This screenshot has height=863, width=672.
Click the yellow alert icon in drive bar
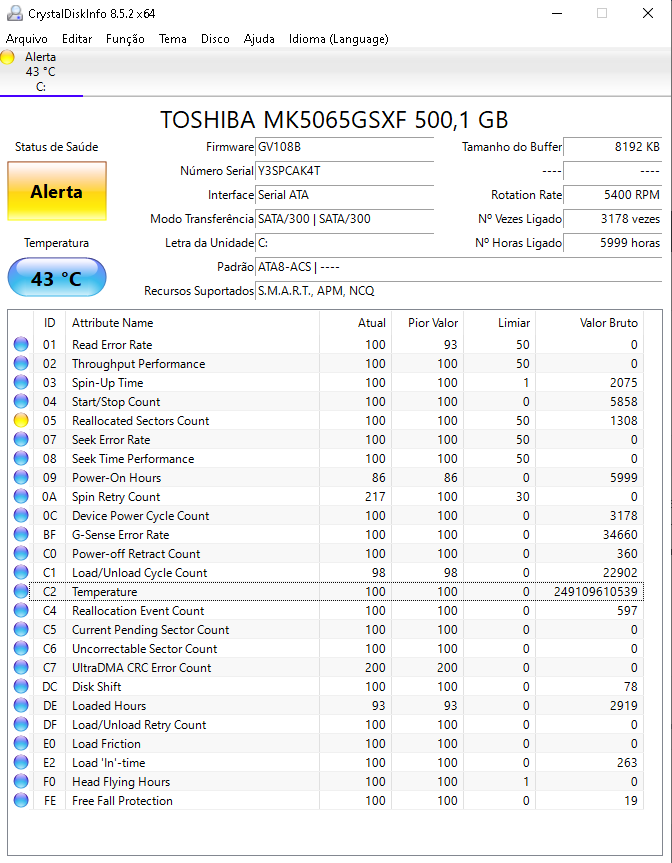(8, 57)
